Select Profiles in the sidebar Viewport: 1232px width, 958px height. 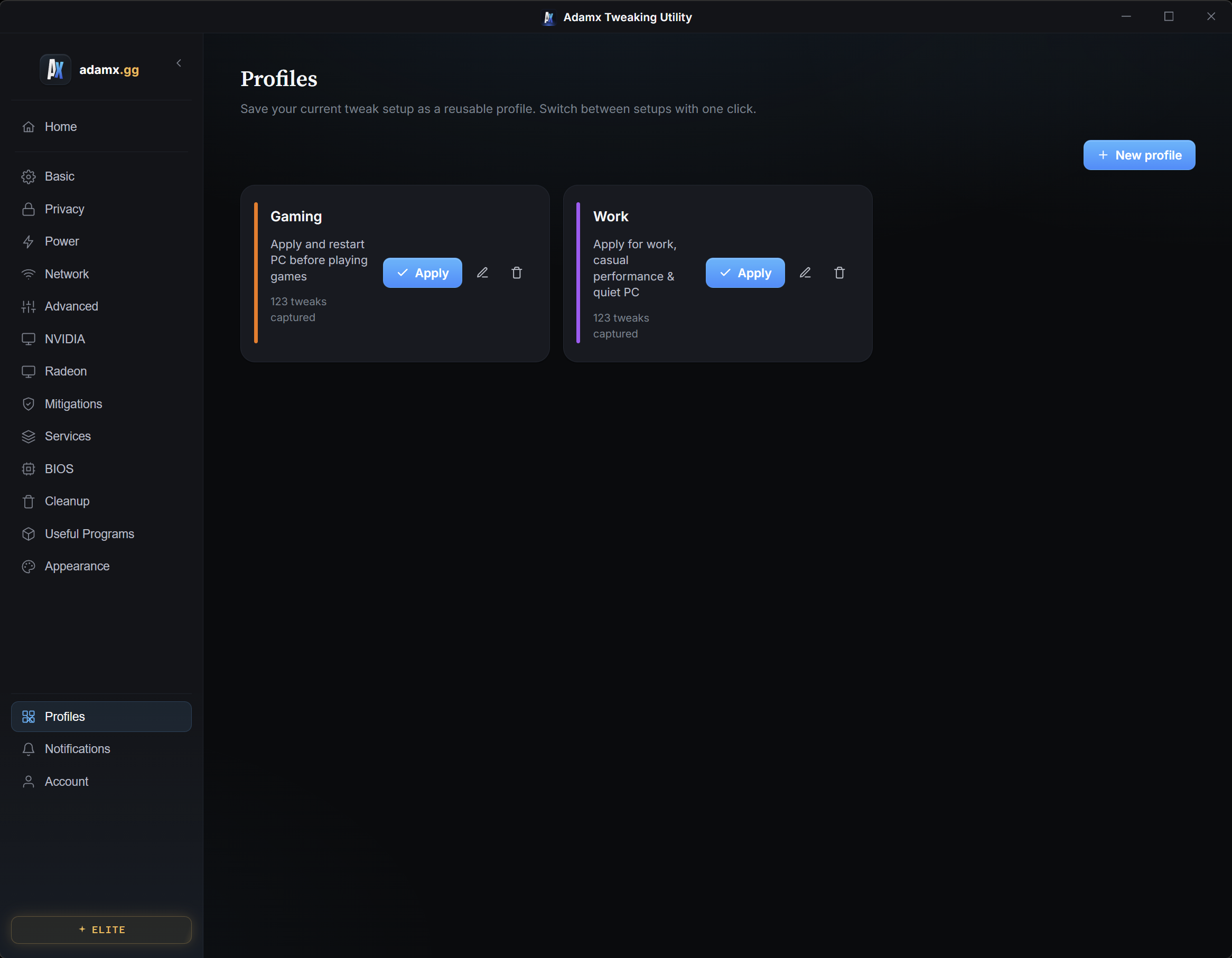(x=101, y=717)
